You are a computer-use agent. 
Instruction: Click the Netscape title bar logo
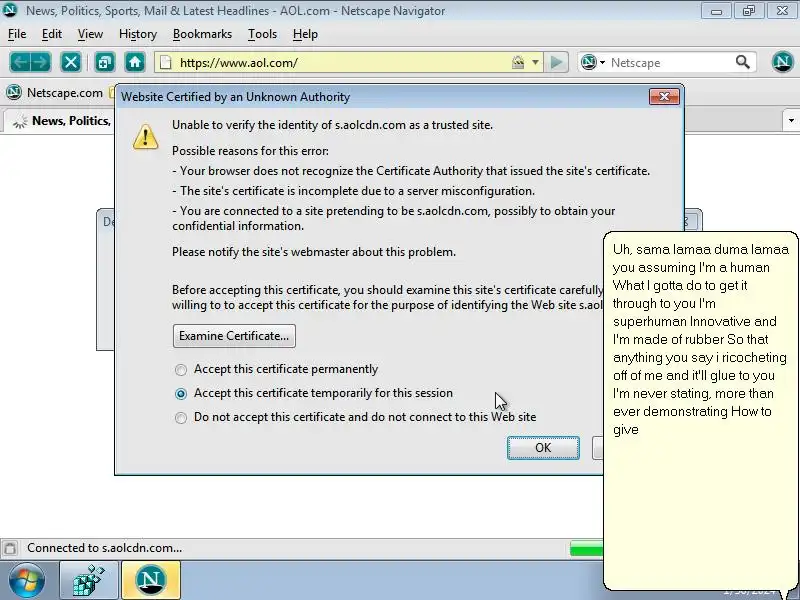click(x=10, y=10)
